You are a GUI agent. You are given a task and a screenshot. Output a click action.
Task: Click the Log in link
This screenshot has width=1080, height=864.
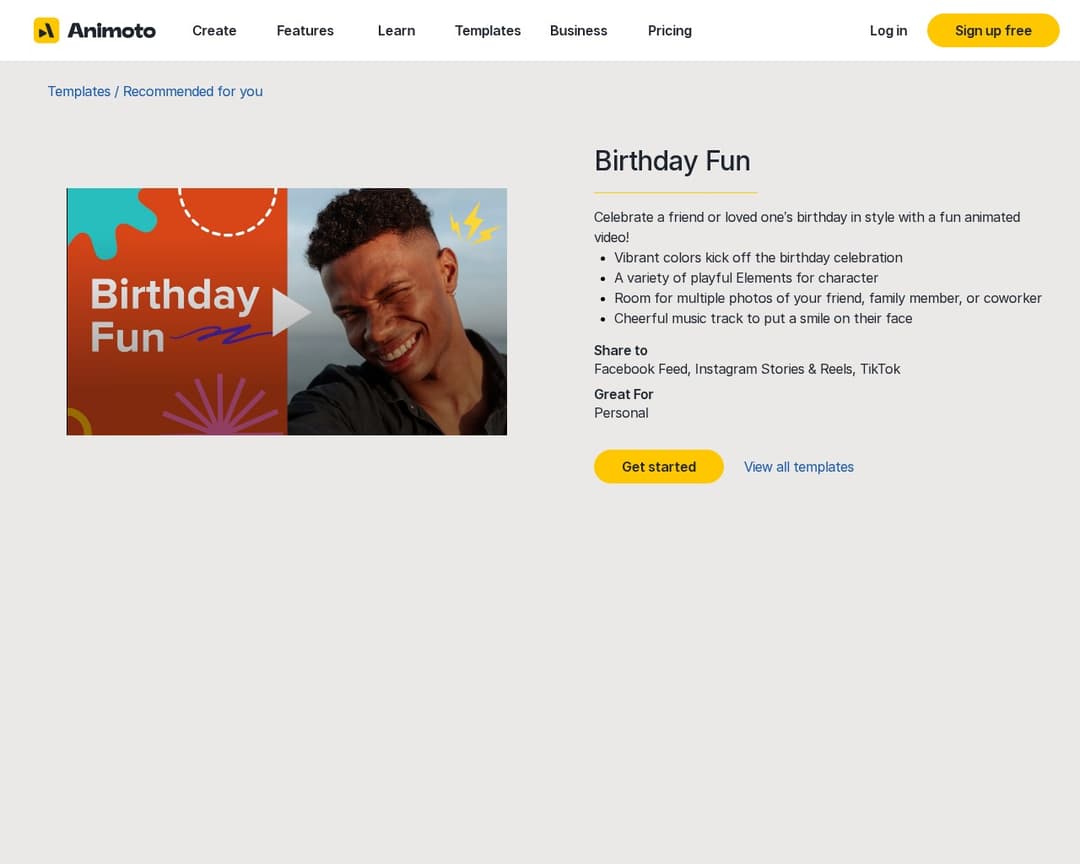(888, 30)
